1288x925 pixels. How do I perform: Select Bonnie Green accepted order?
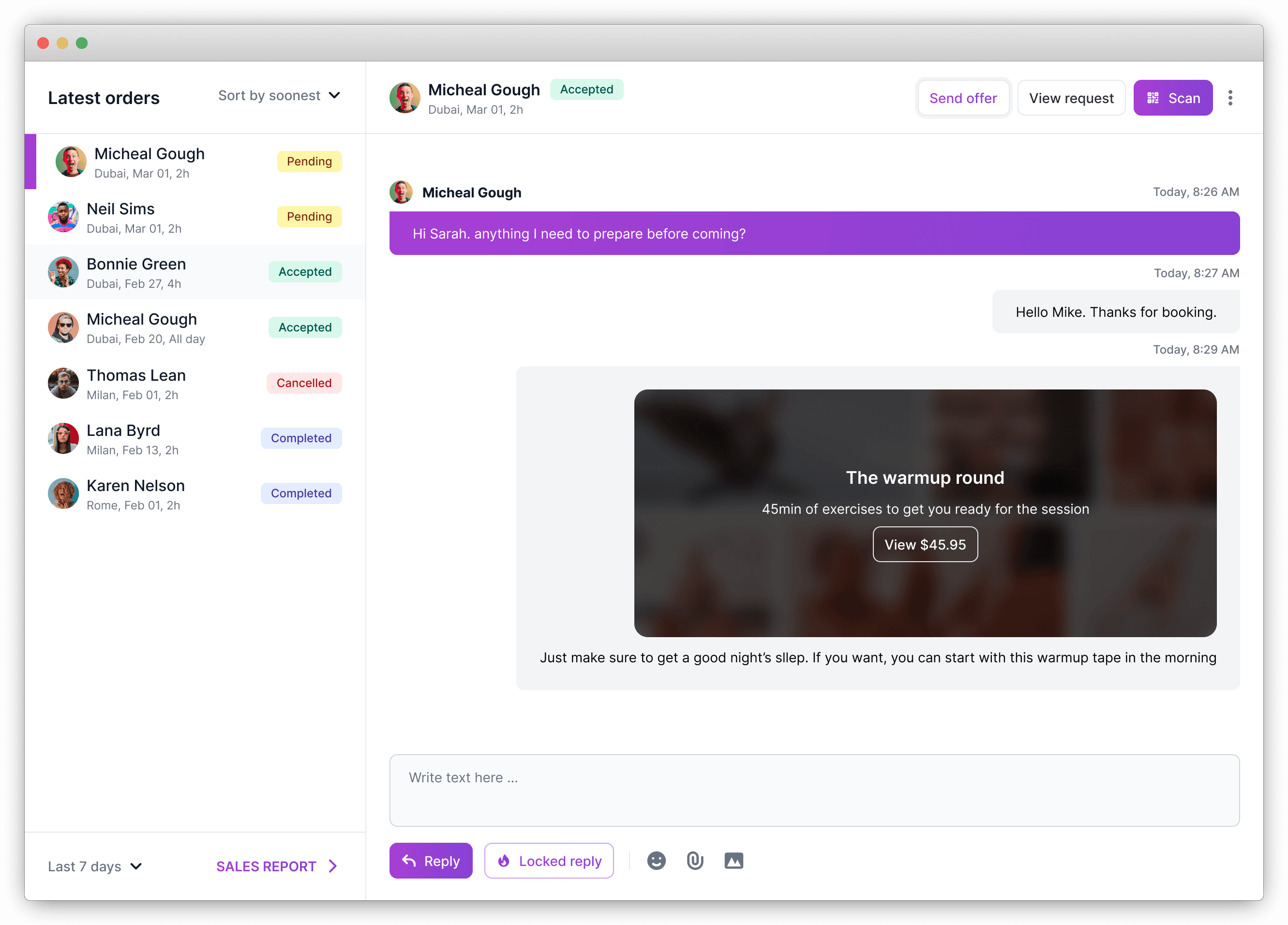(196, 272)
